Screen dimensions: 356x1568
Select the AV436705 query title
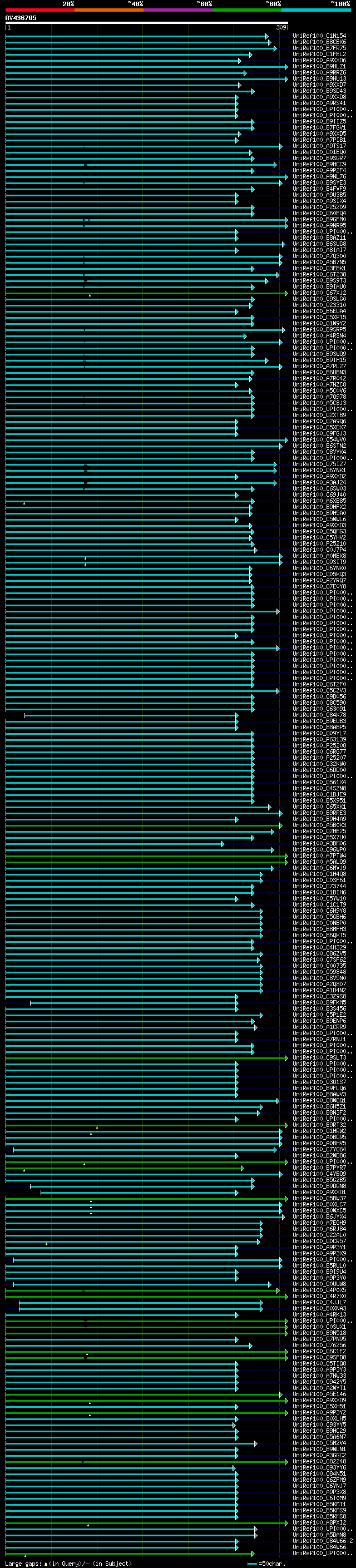tap(21, 18)
